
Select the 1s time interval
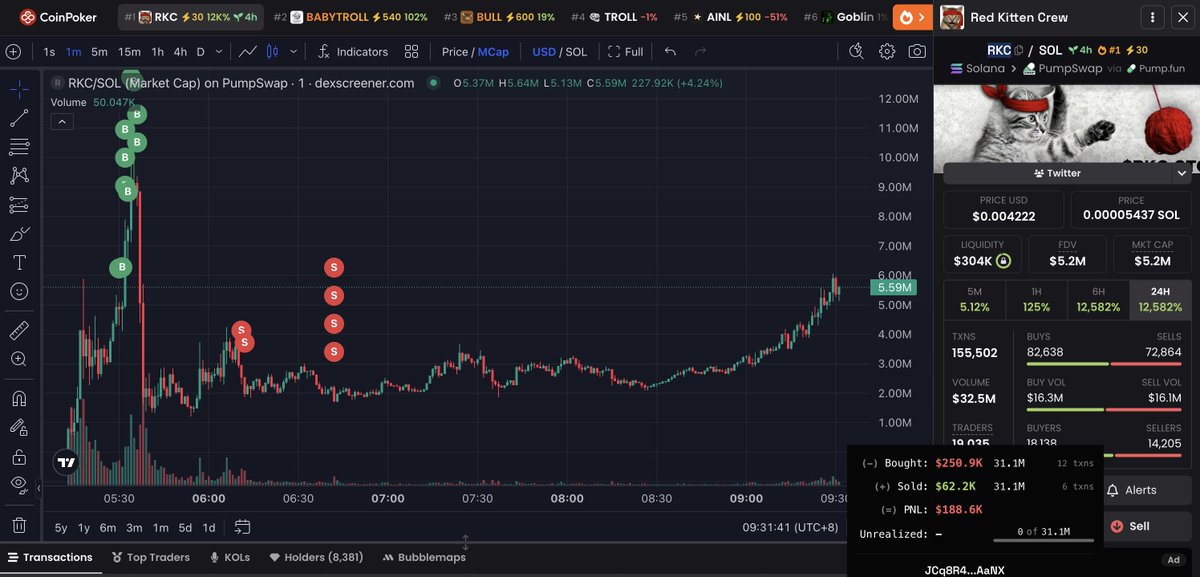(x=49, y=52)
